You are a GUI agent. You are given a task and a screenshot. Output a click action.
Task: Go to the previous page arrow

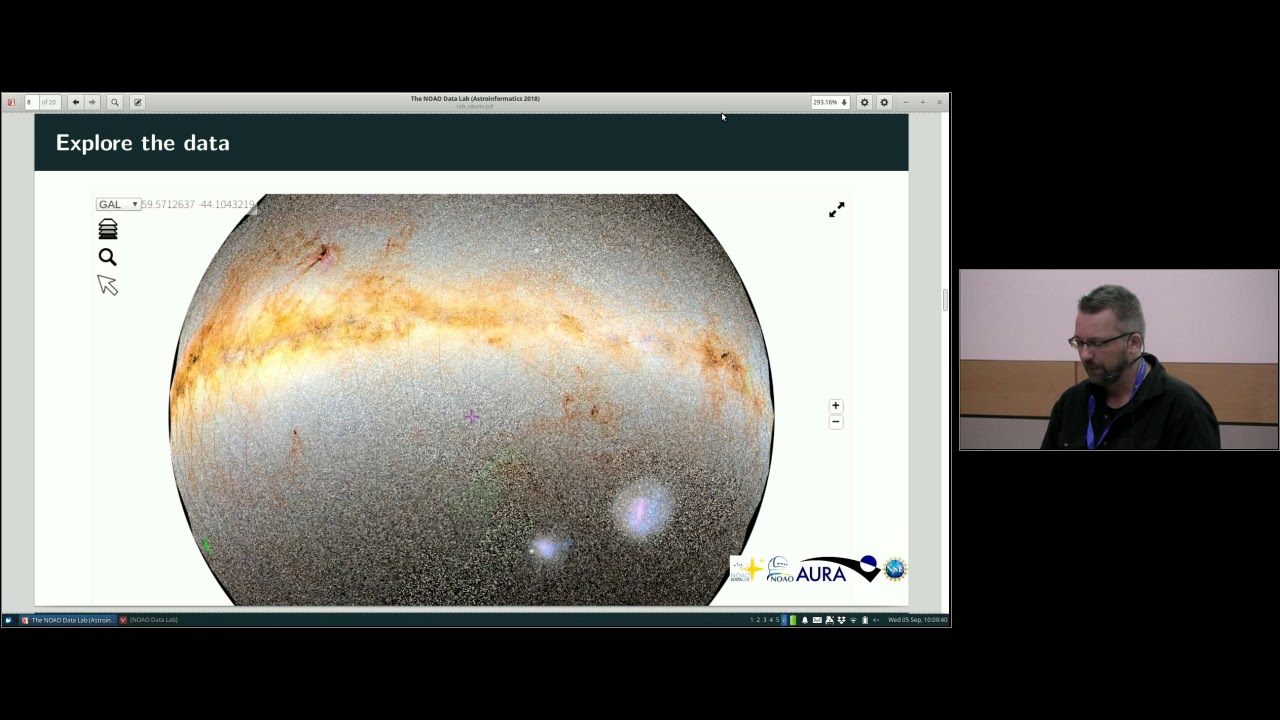(x=75, y=102)
